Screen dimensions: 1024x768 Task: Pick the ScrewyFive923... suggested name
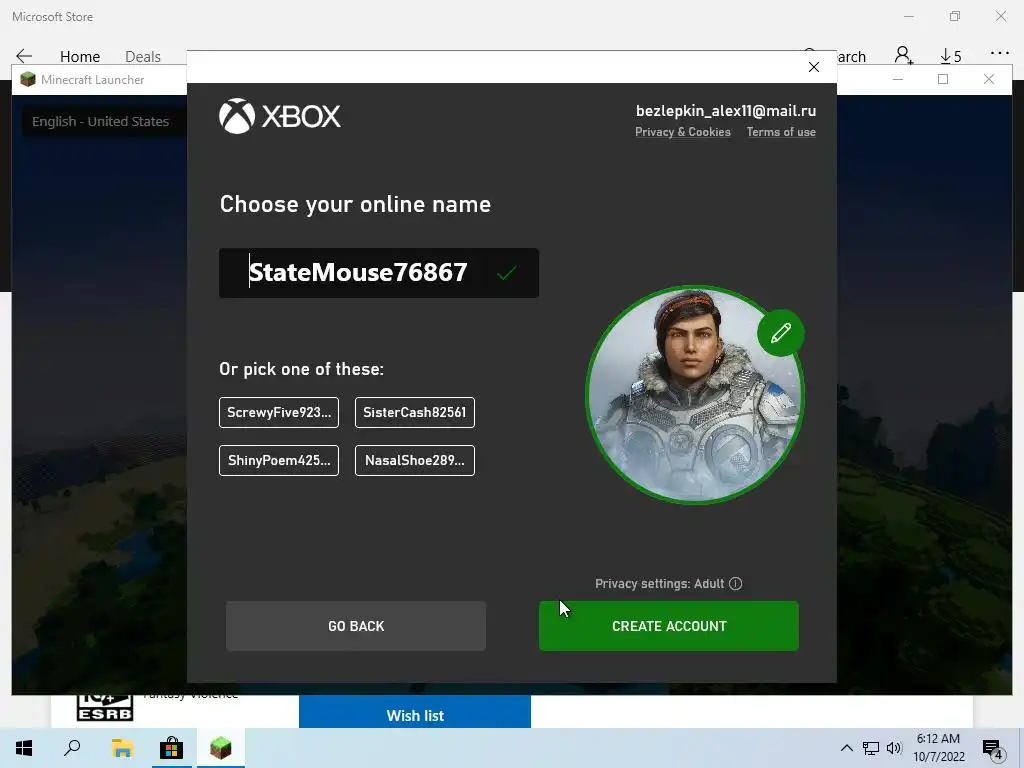tap(279, 413)
